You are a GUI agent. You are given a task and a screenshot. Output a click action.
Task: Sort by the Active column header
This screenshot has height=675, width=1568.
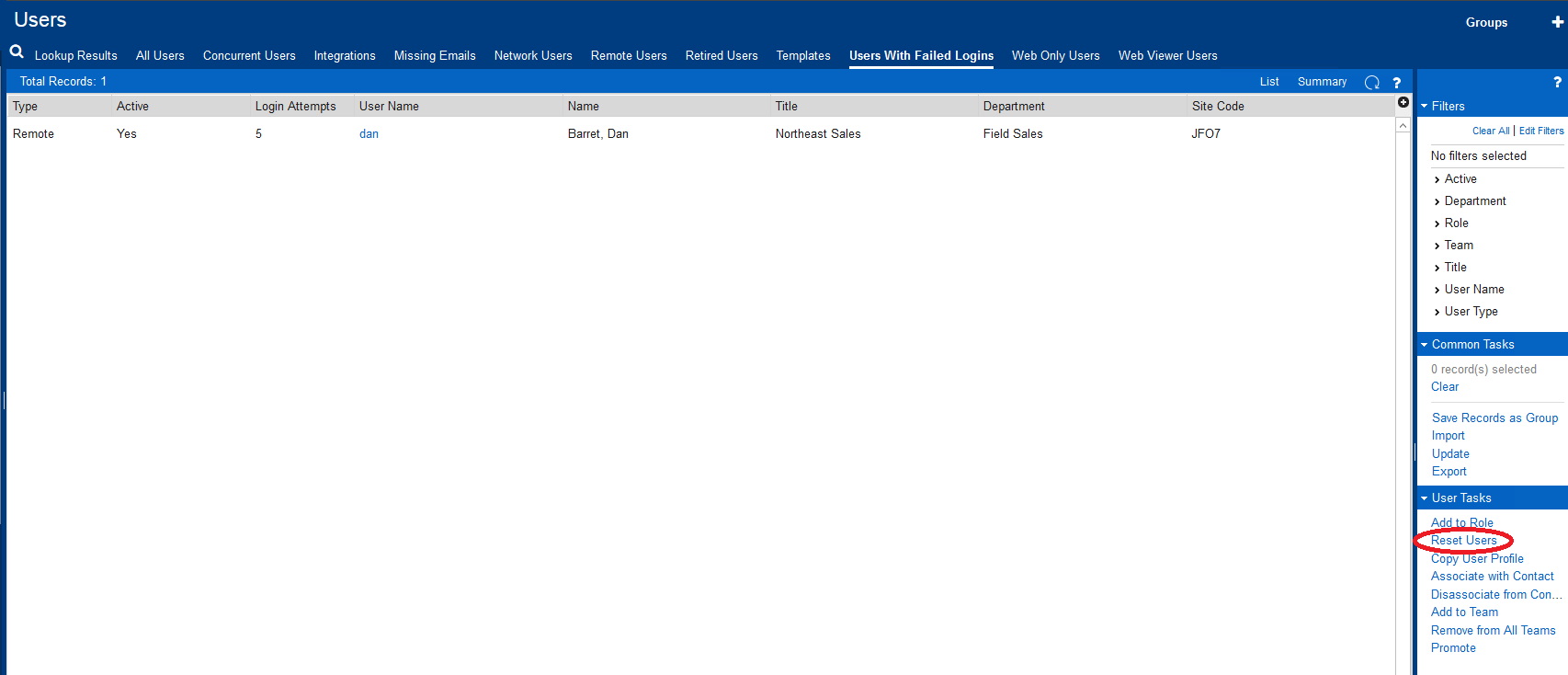coord(132,107)
